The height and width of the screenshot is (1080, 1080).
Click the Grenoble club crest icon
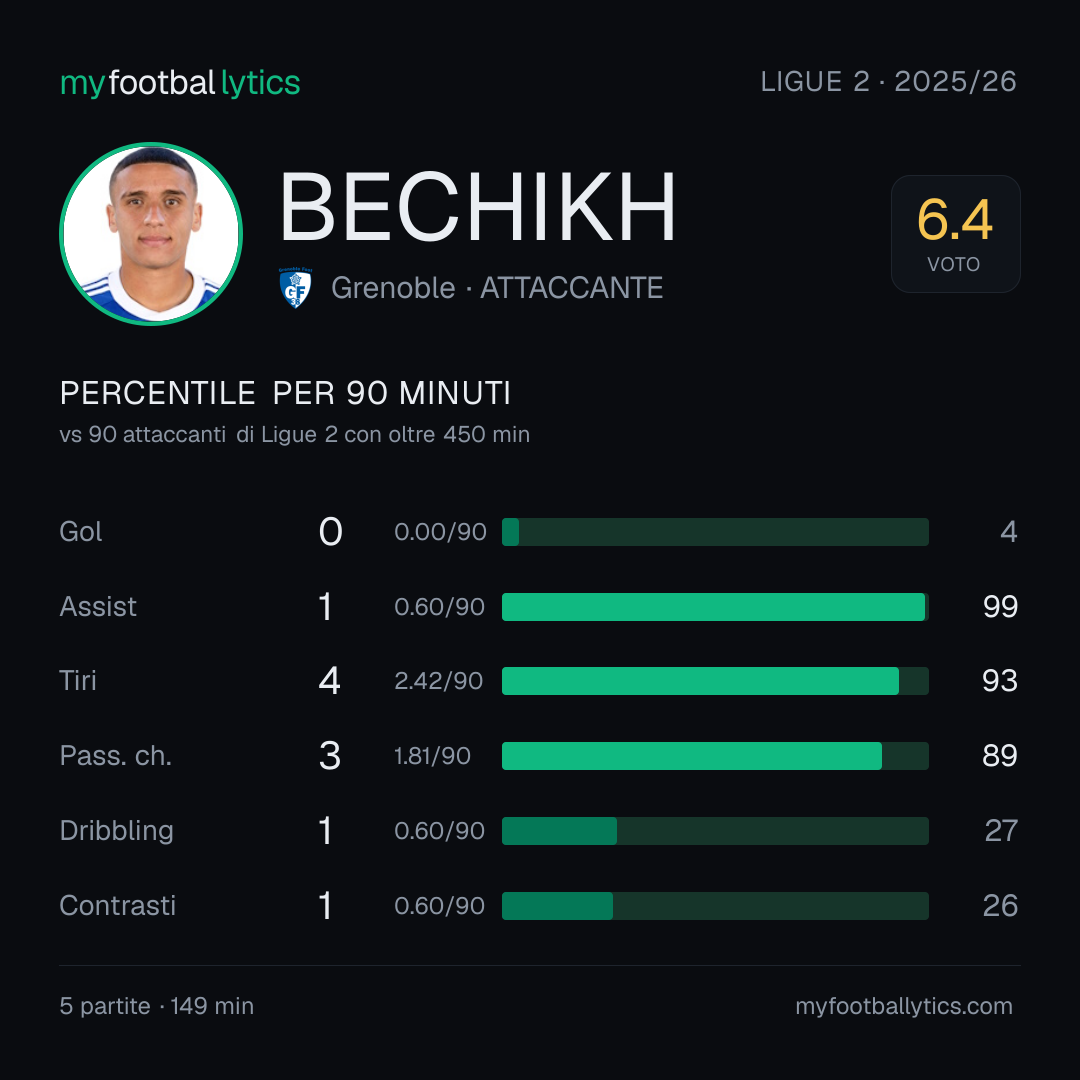pyautogui.click(x=295, y=287)
